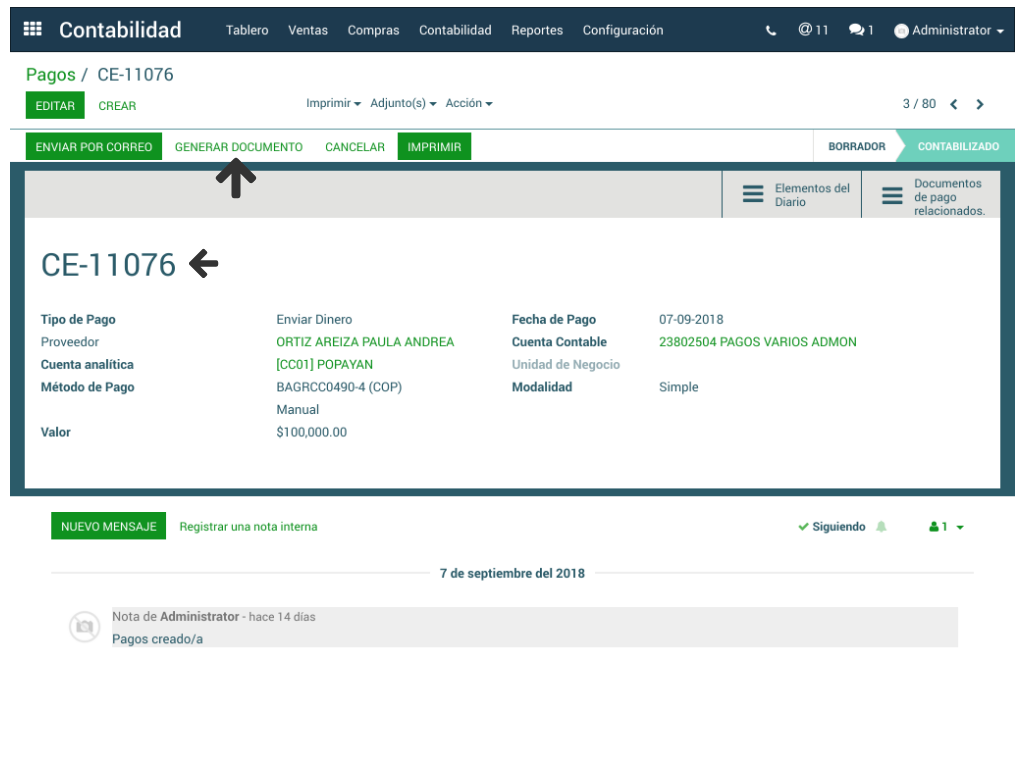This screenshot has height=767, width=1023.
Task: Open Documentos de pago relacionados button
Action: coord(931,196)
